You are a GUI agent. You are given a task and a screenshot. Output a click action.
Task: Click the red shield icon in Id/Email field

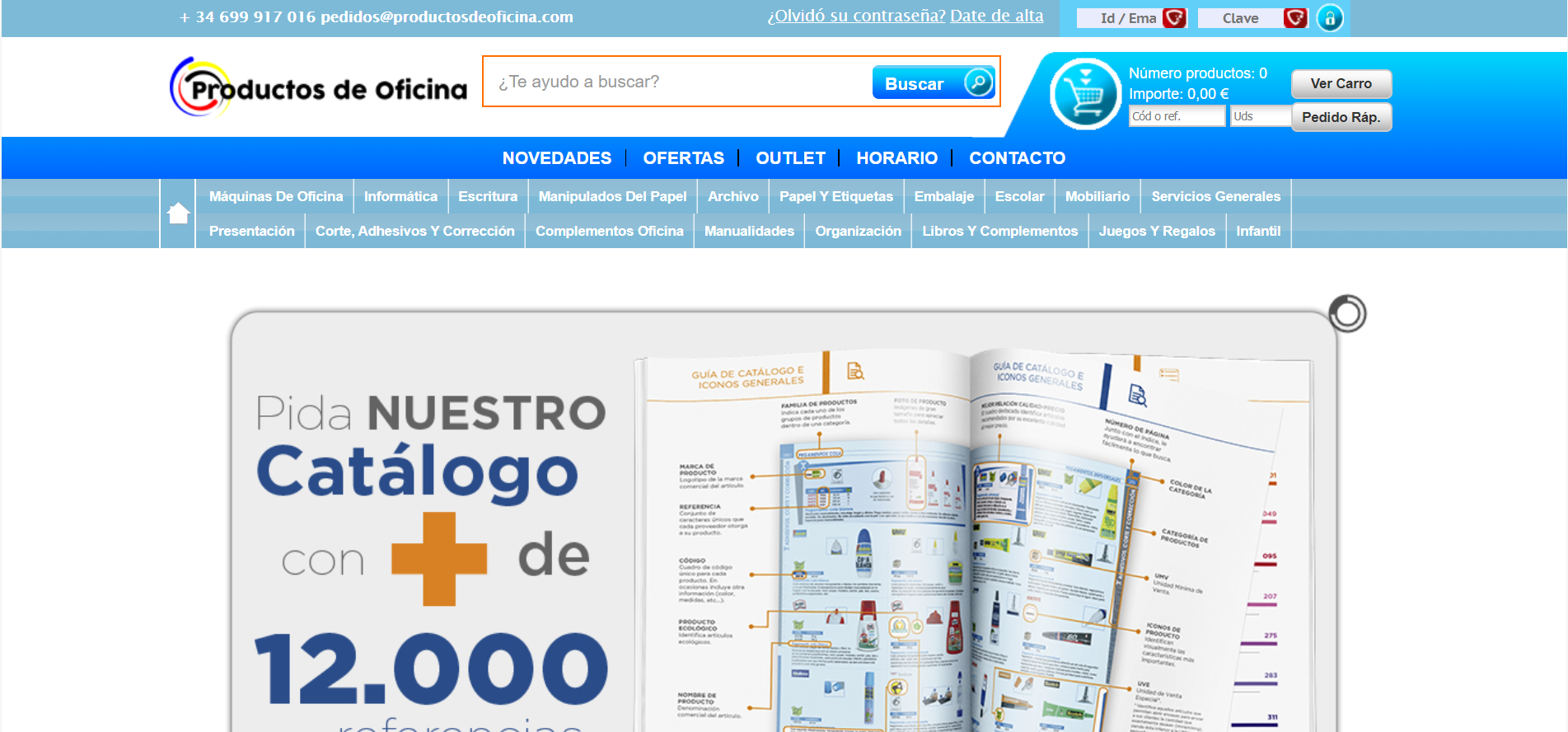1174,18
